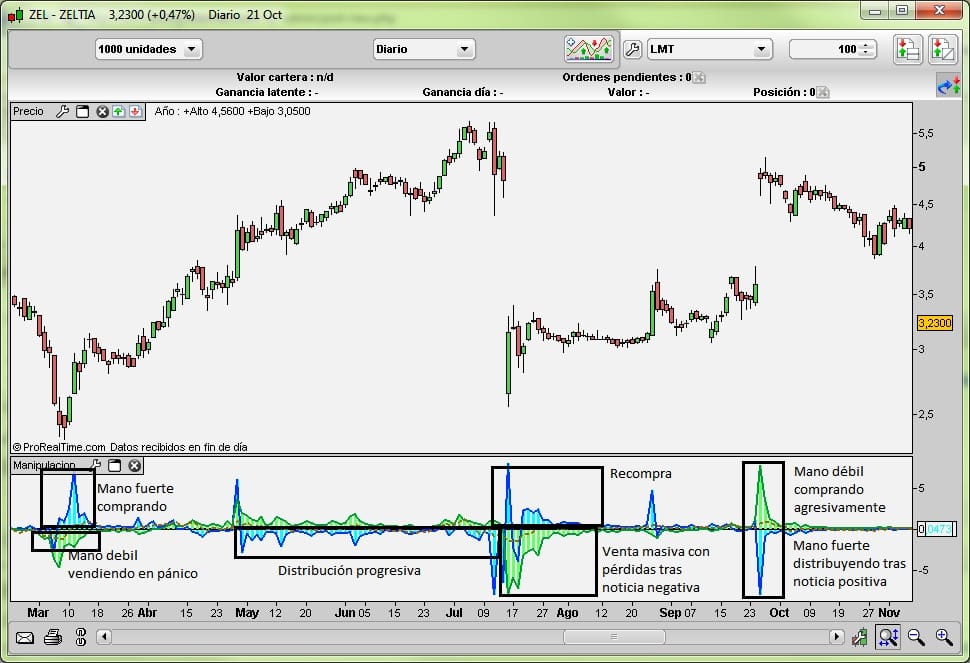Click the red down arrow in Precio panel

(x=134, y=111)
